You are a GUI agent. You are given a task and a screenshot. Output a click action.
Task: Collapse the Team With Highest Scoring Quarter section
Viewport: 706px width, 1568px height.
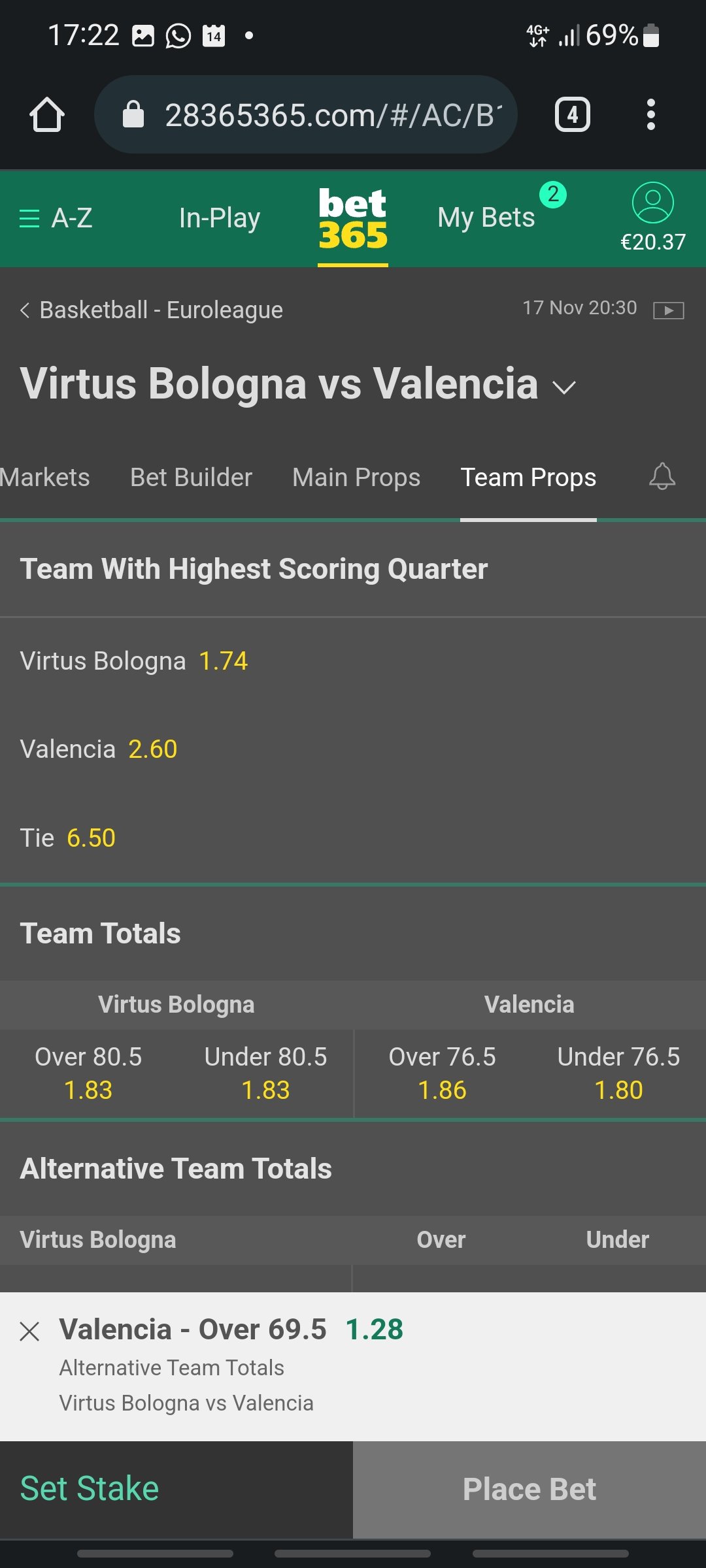[353, 569]
